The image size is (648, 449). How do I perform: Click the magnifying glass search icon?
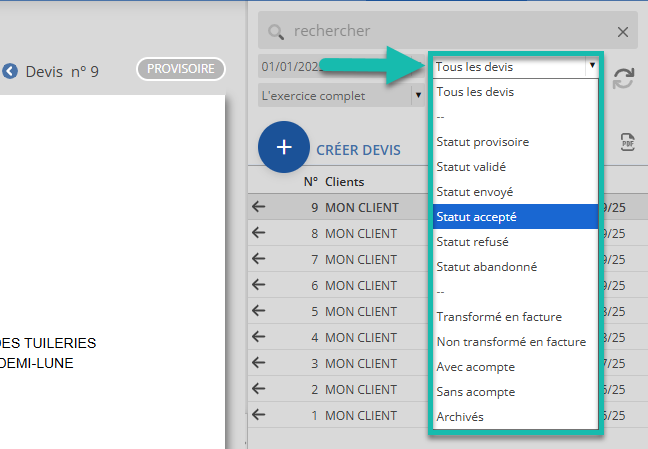tap(277, 32)
